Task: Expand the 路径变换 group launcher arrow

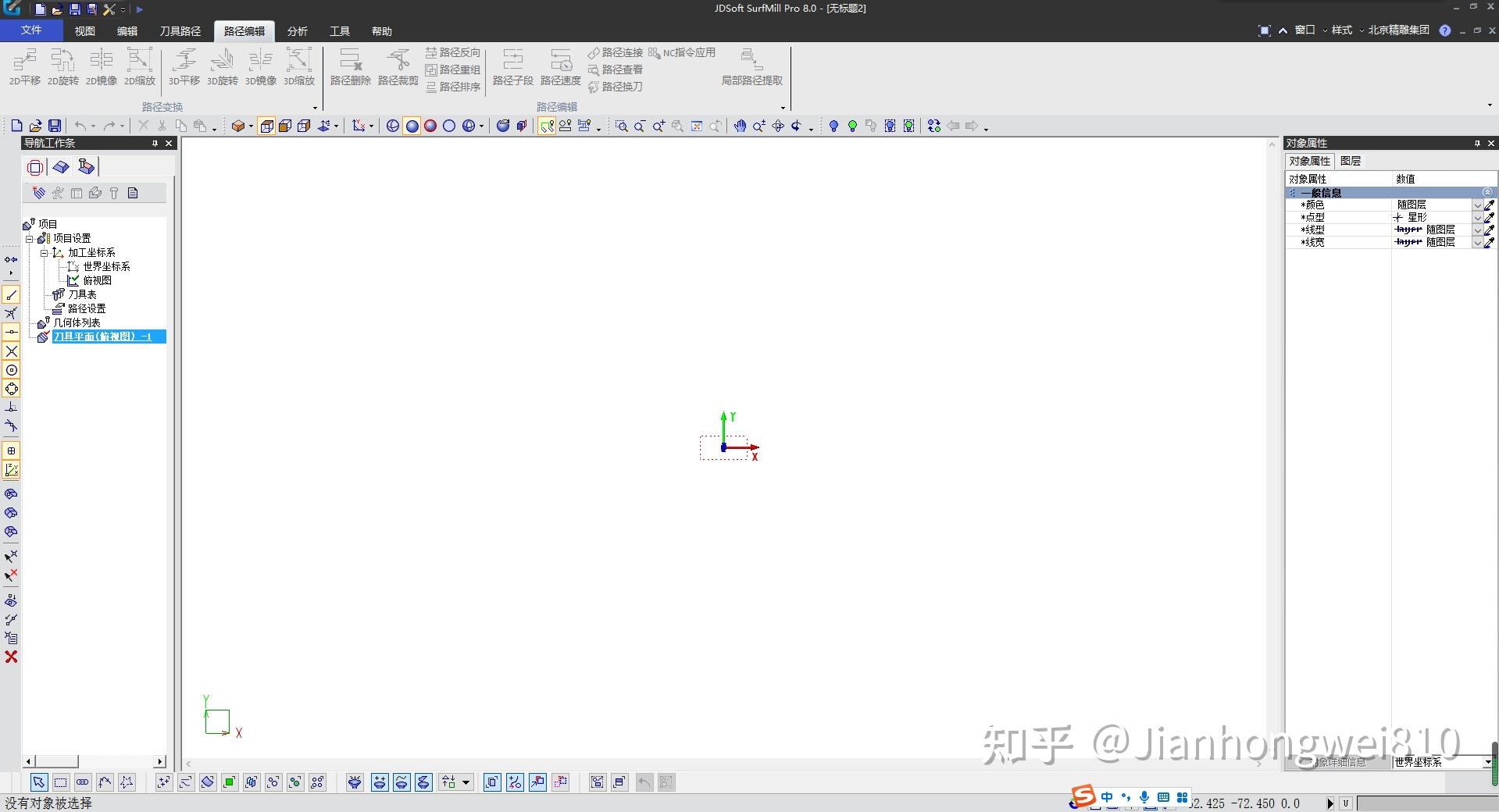Action: coord(315,108)
